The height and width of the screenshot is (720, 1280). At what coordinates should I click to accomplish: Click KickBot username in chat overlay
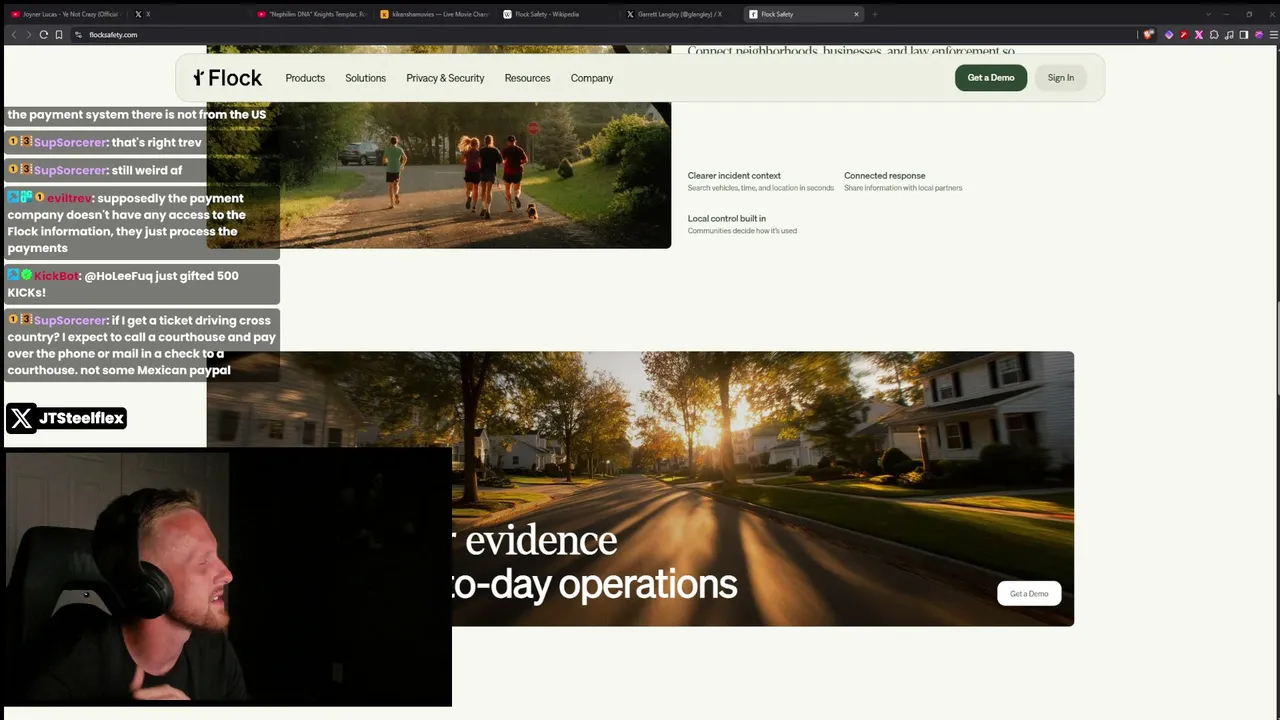point(56,276)
